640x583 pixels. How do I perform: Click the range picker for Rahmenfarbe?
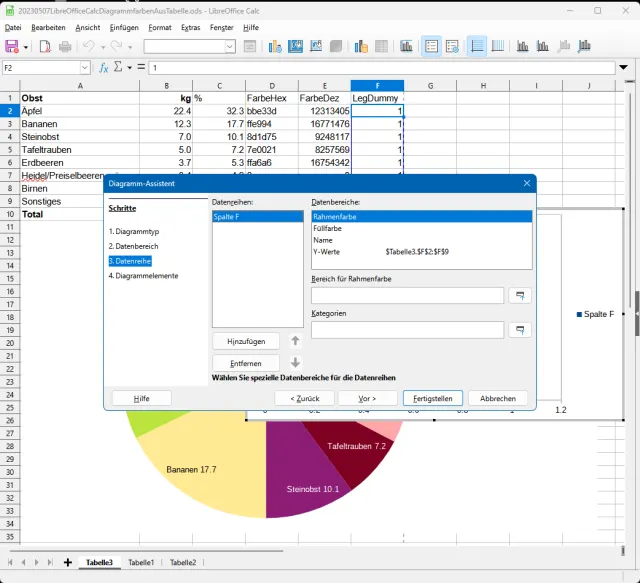click(x=520, y=296)
